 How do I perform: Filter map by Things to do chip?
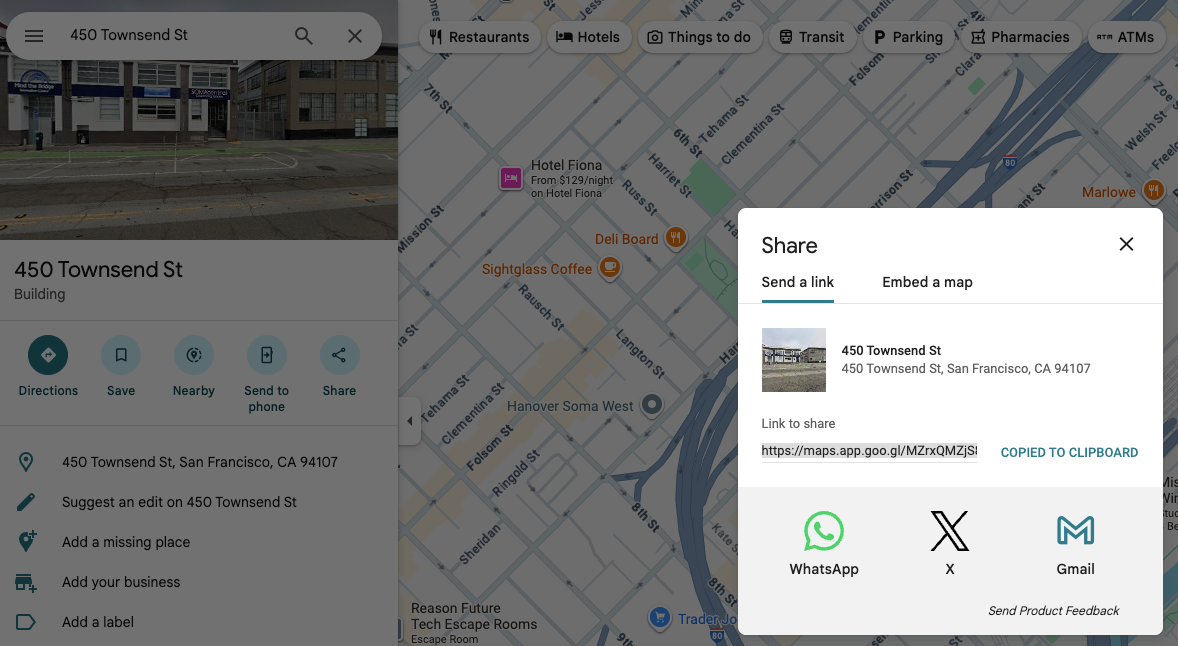(699, 37)
